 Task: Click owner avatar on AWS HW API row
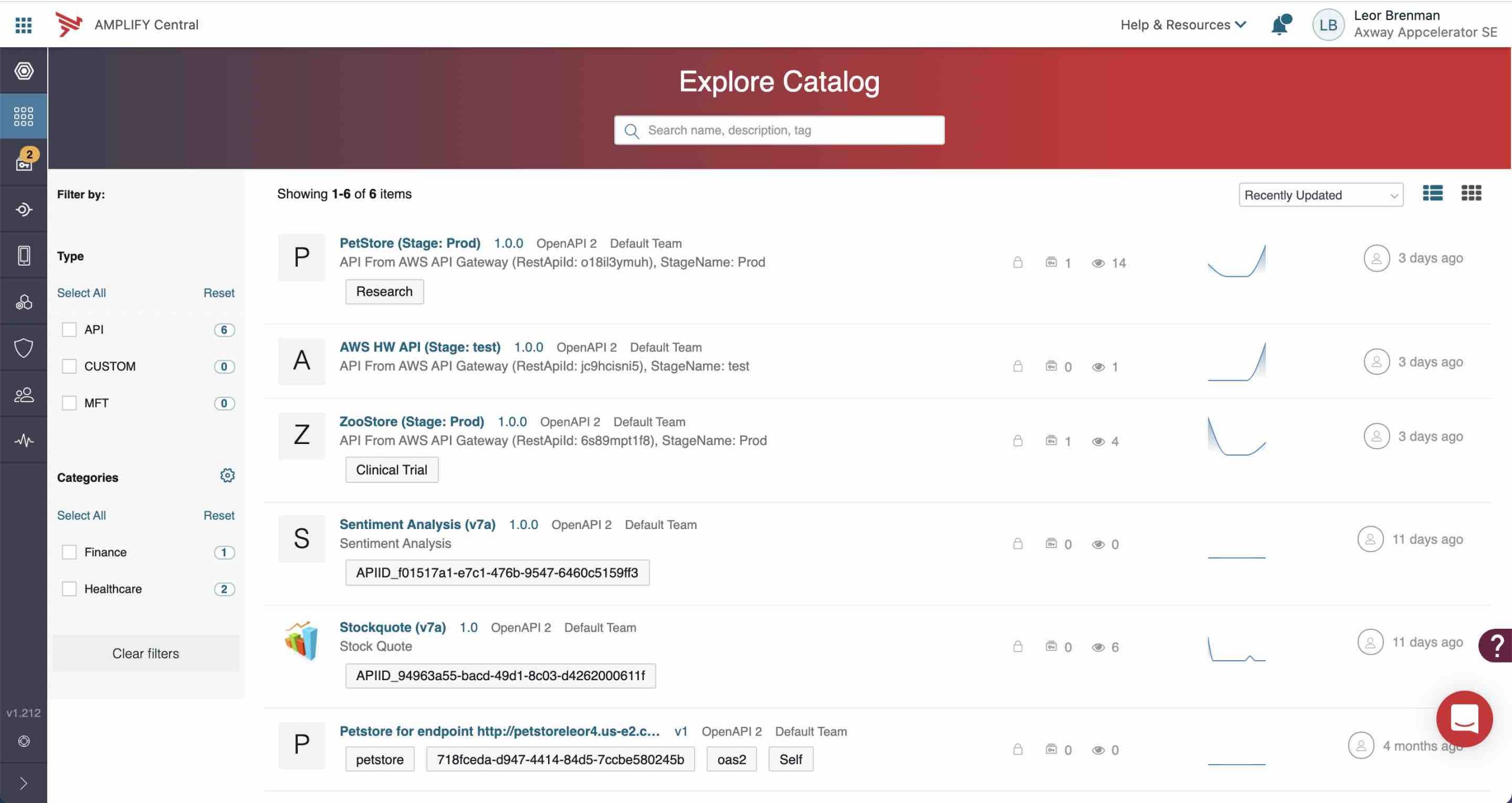(x=1376, y=362)
